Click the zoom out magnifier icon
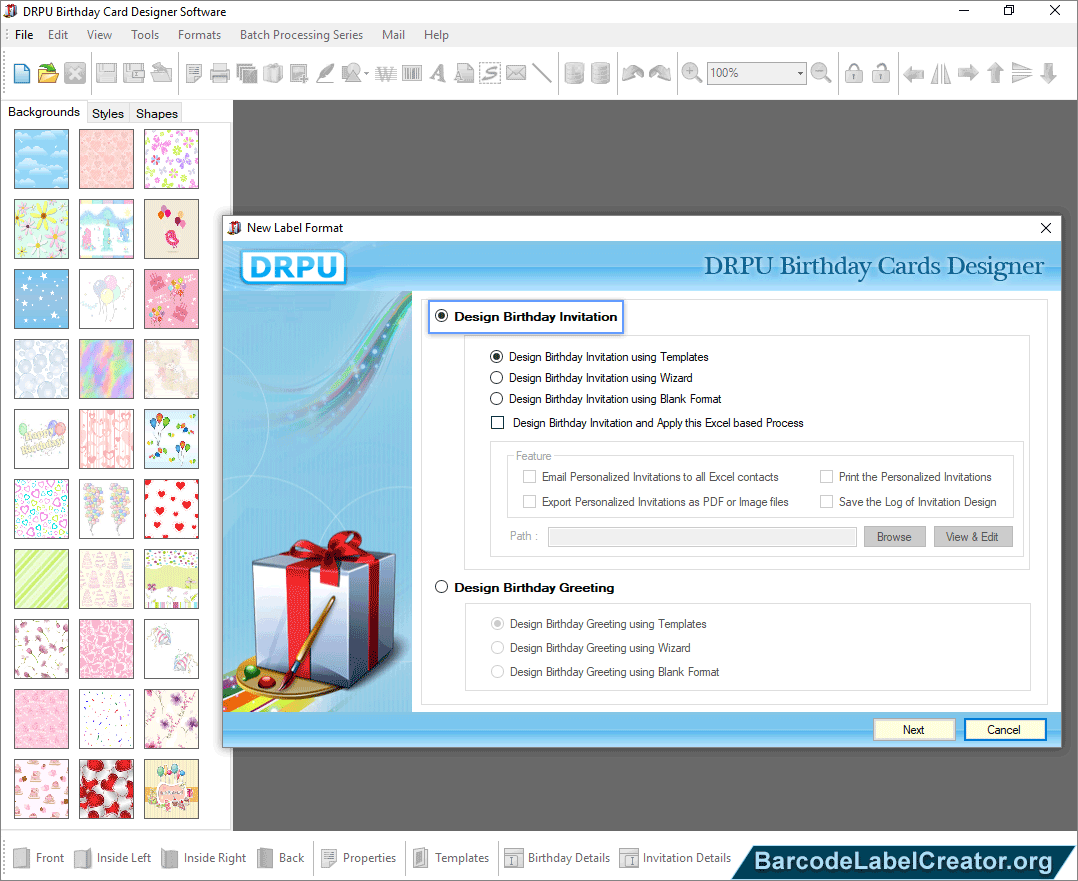 821,73
